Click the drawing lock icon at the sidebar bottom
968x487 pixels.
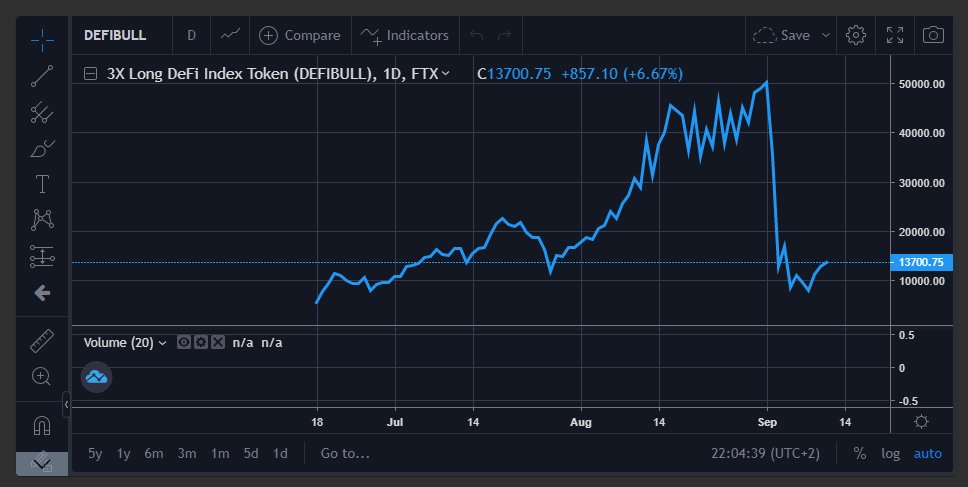tap(42, 462)
